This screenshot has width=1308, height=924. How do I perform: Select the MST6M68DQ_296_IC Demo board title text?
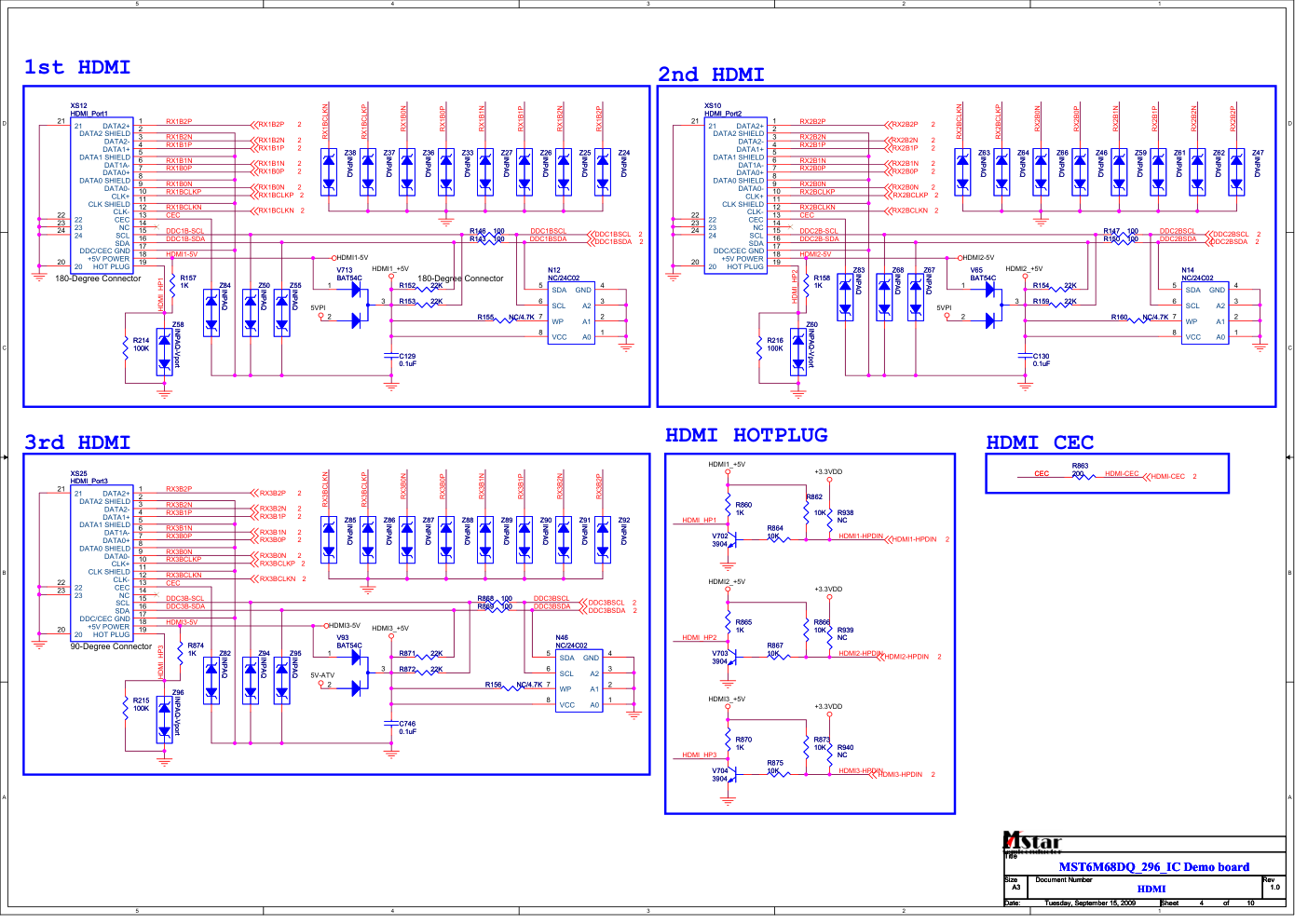[x=1153, y=867]
